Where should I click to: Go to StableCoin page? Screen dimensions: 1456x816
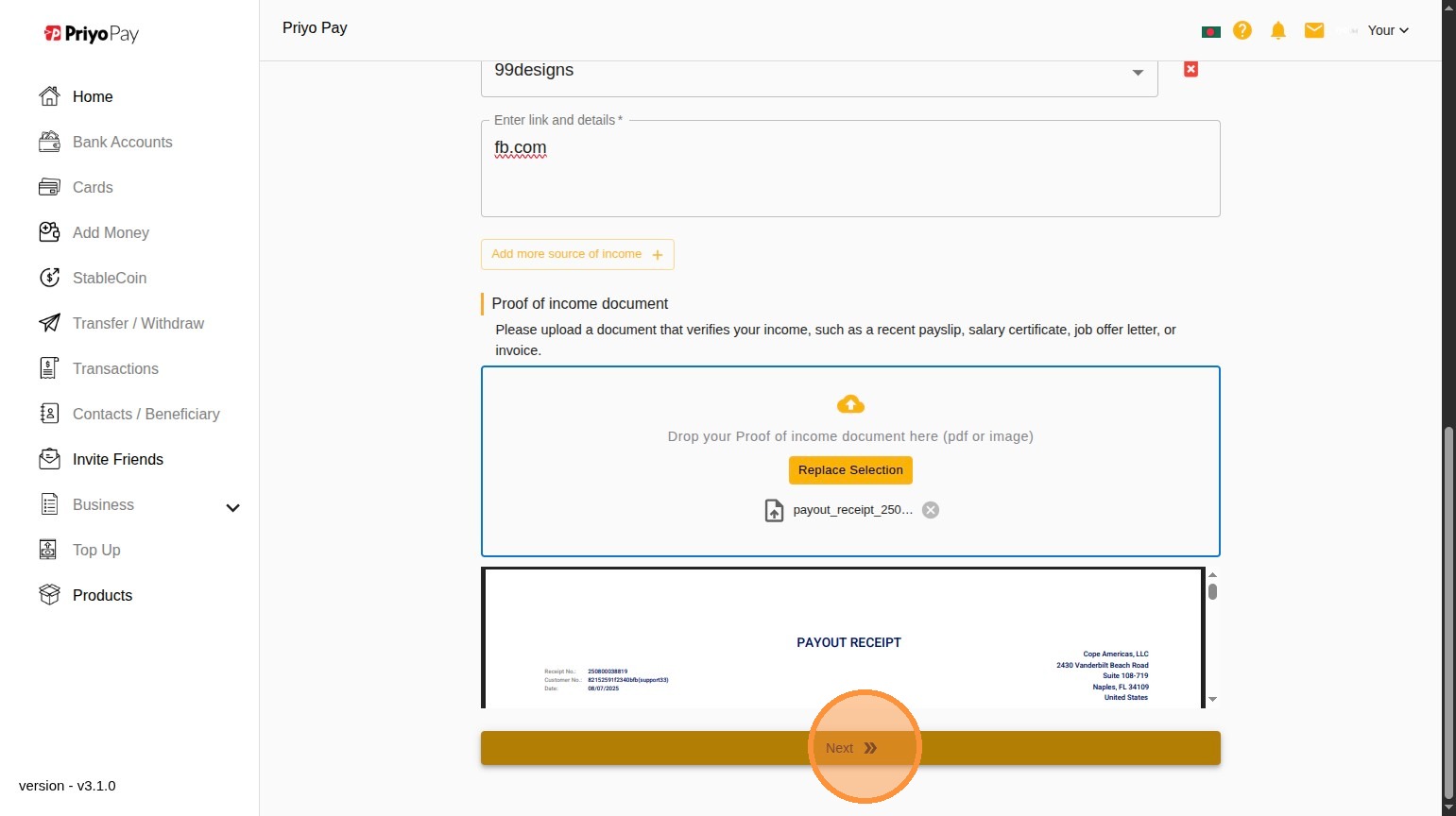pos(110,278)
